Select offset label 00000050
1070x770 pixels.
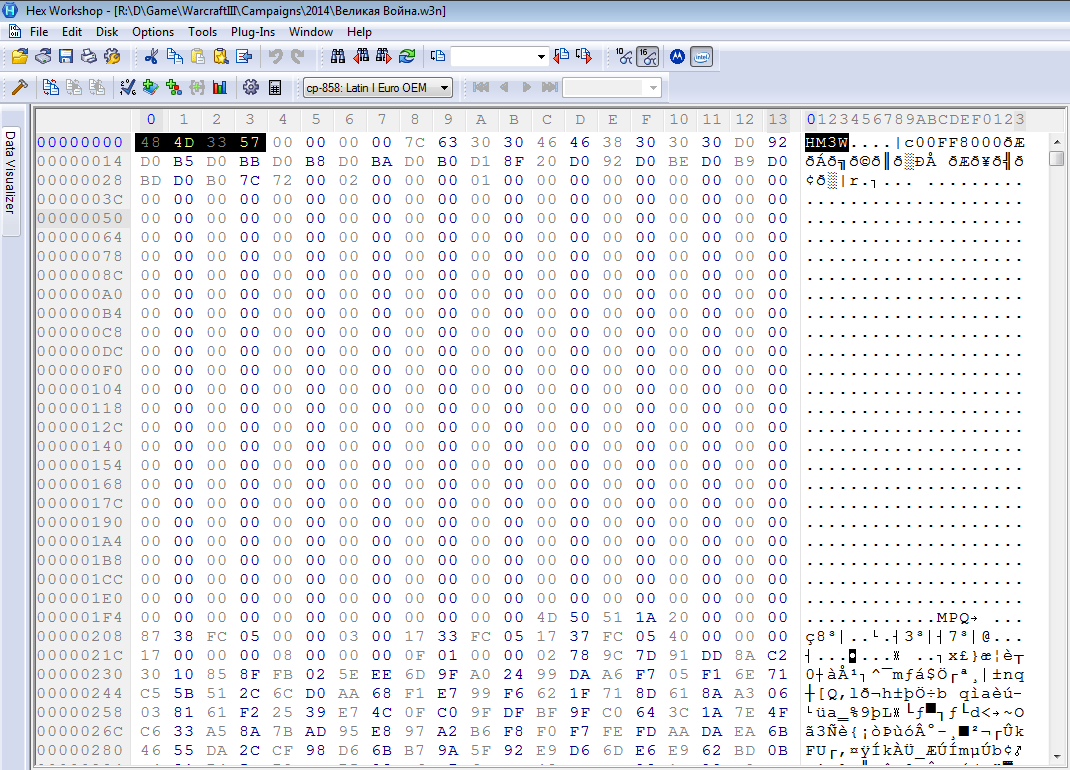point(80,218)
